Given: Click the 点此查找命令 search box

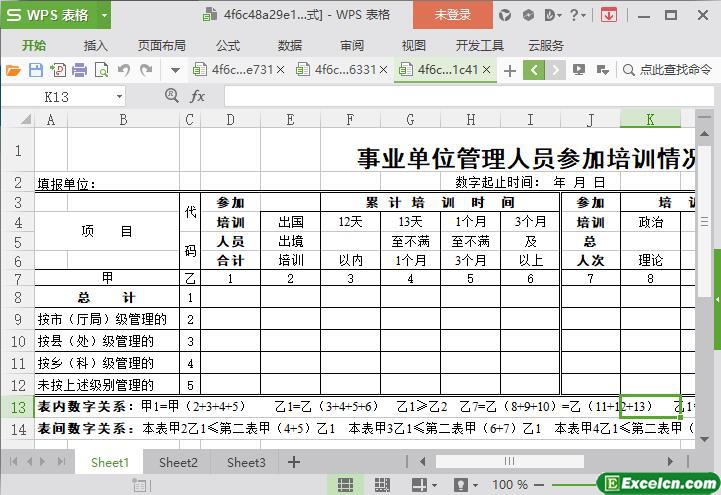Looking at the screenshot, I should tap(666, 70).
